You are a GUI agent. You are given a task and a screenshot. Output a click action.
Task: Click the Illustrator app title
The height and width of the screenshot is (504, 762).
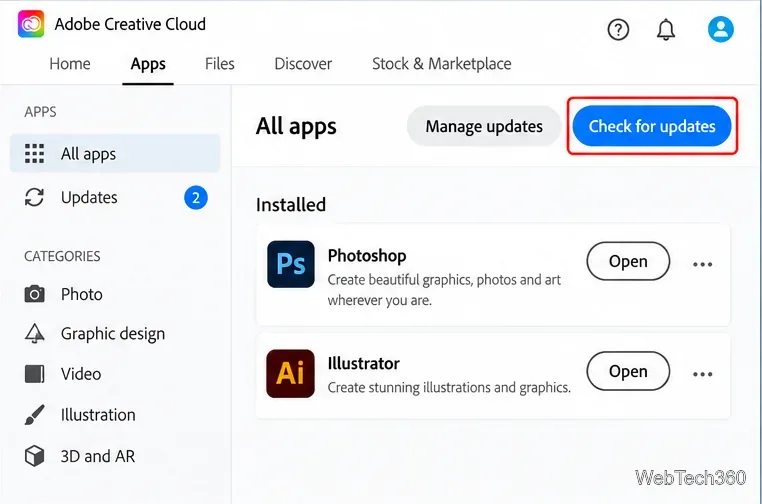click(364, 363)
